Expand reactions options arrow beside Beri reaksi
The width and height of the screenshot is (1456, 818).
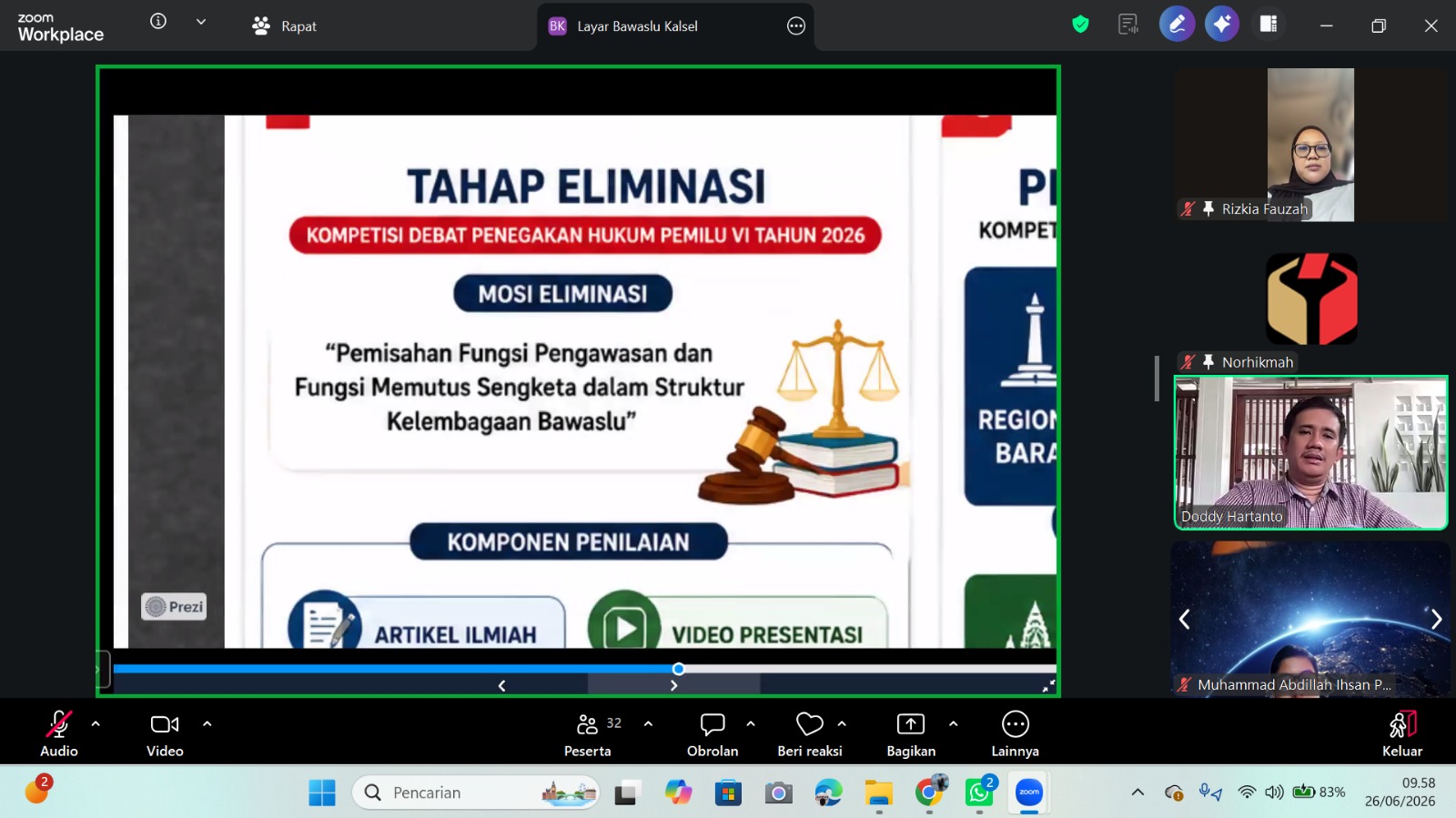click(842, 724)
